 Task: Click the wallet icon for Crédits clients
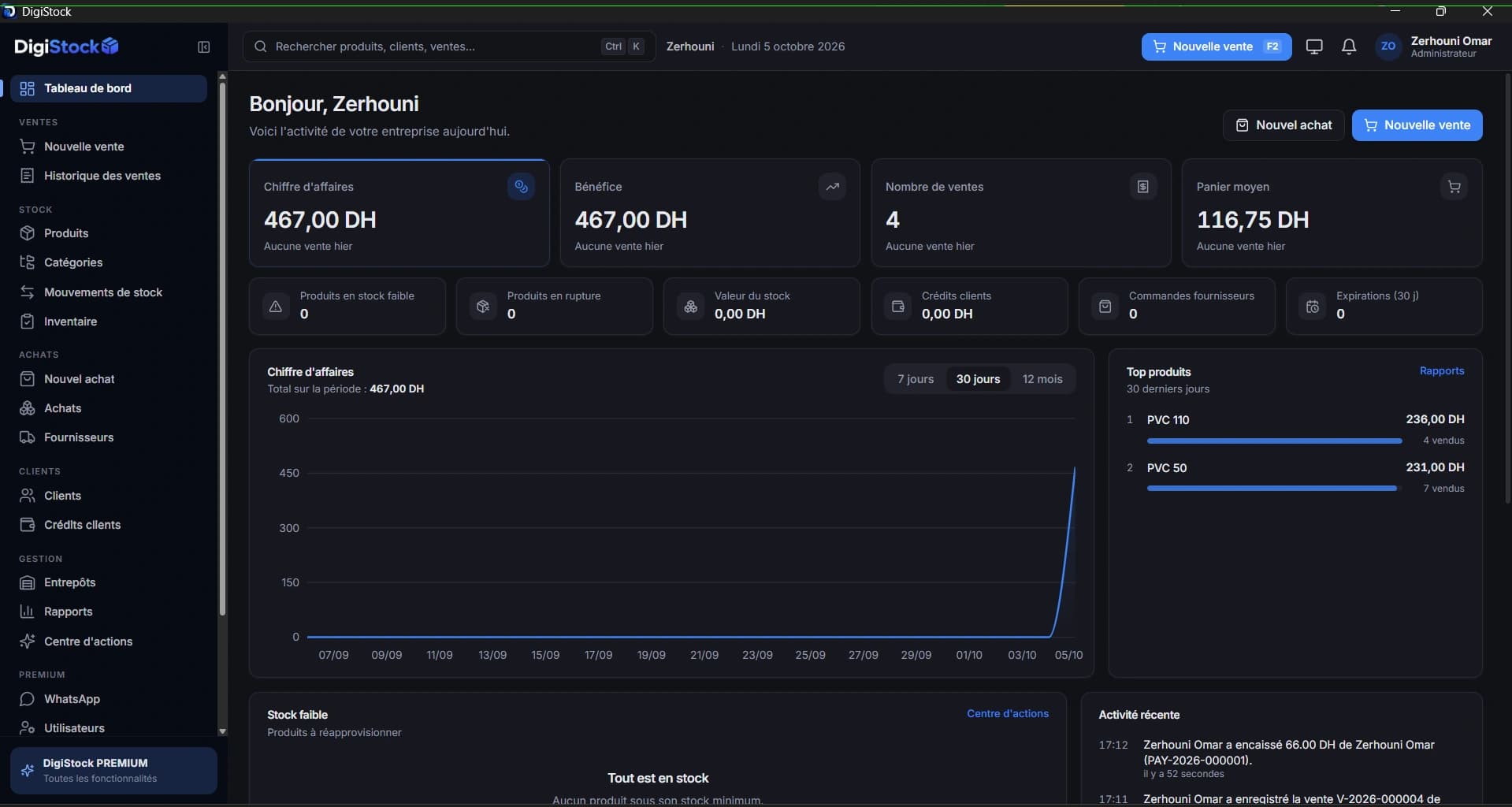click(x=897, y=307)
